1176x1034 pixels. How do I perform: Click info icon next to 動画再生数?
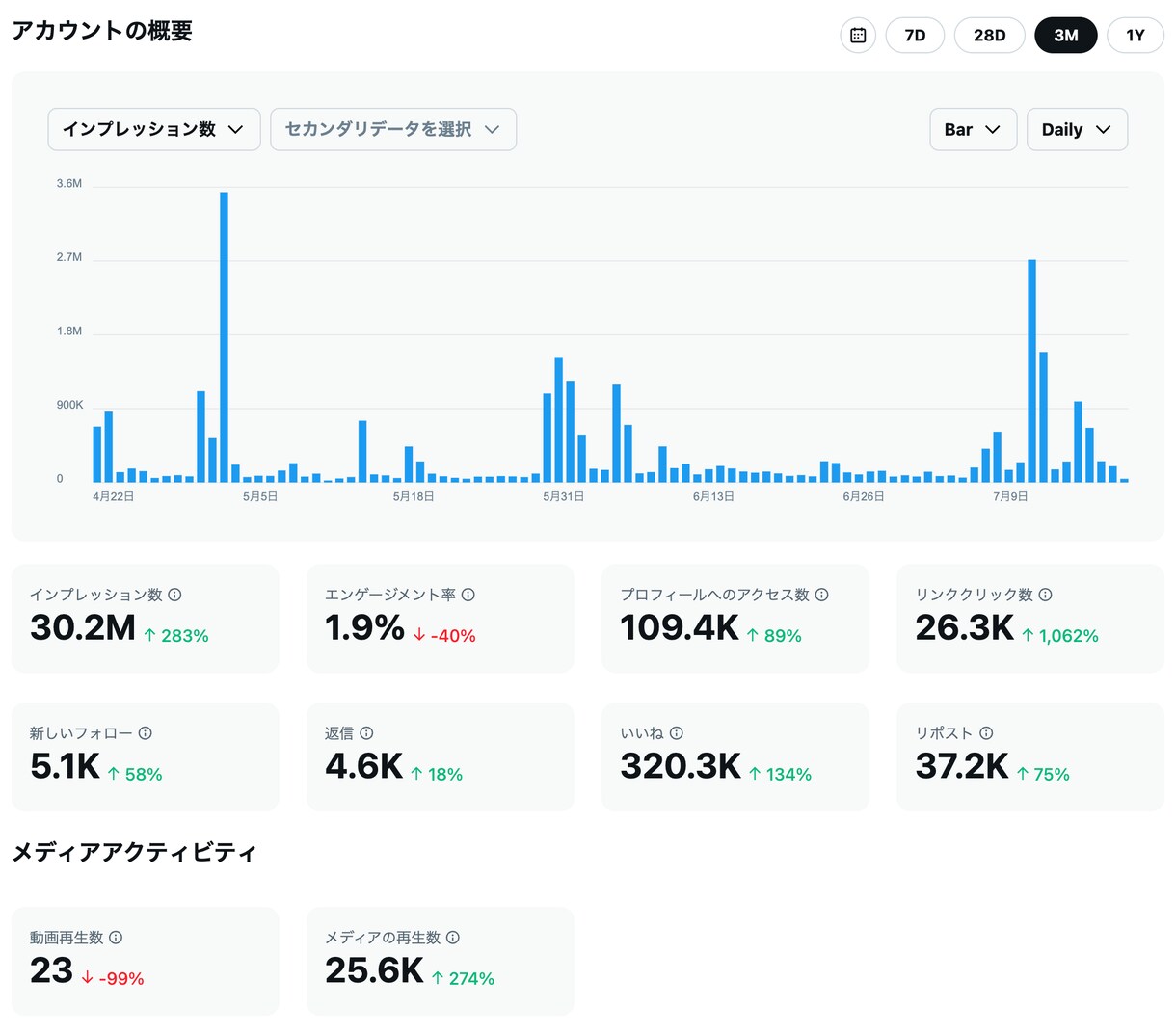click(x=116, y=938)
